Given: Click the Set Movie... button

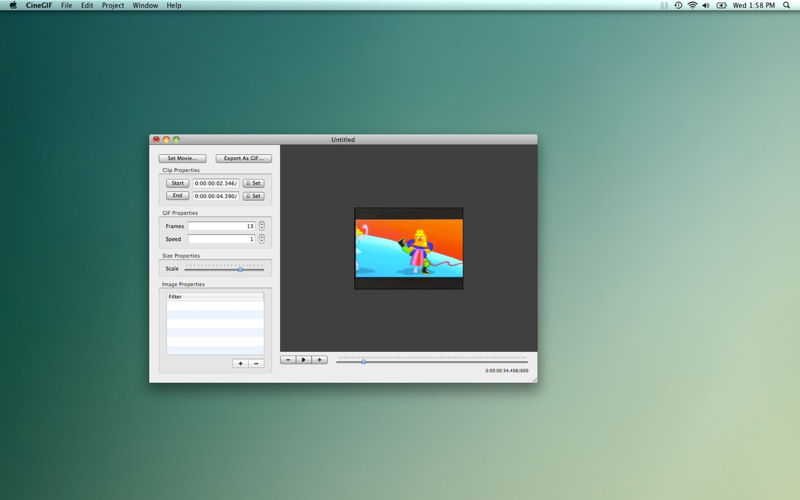Looking at the screenshot, I should coord(183,158).
